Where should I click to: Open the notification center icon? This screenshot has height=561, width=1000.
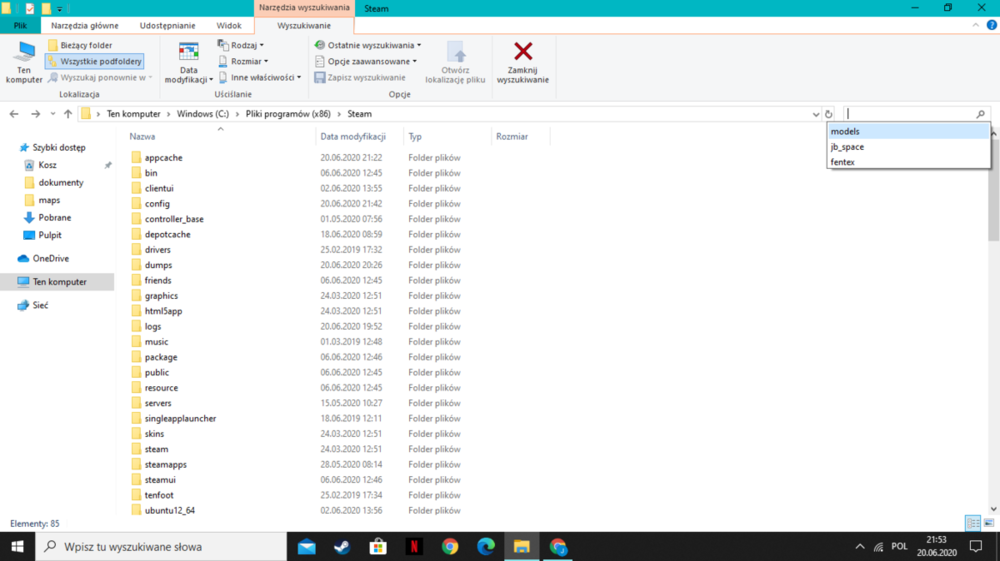point(976,547)
